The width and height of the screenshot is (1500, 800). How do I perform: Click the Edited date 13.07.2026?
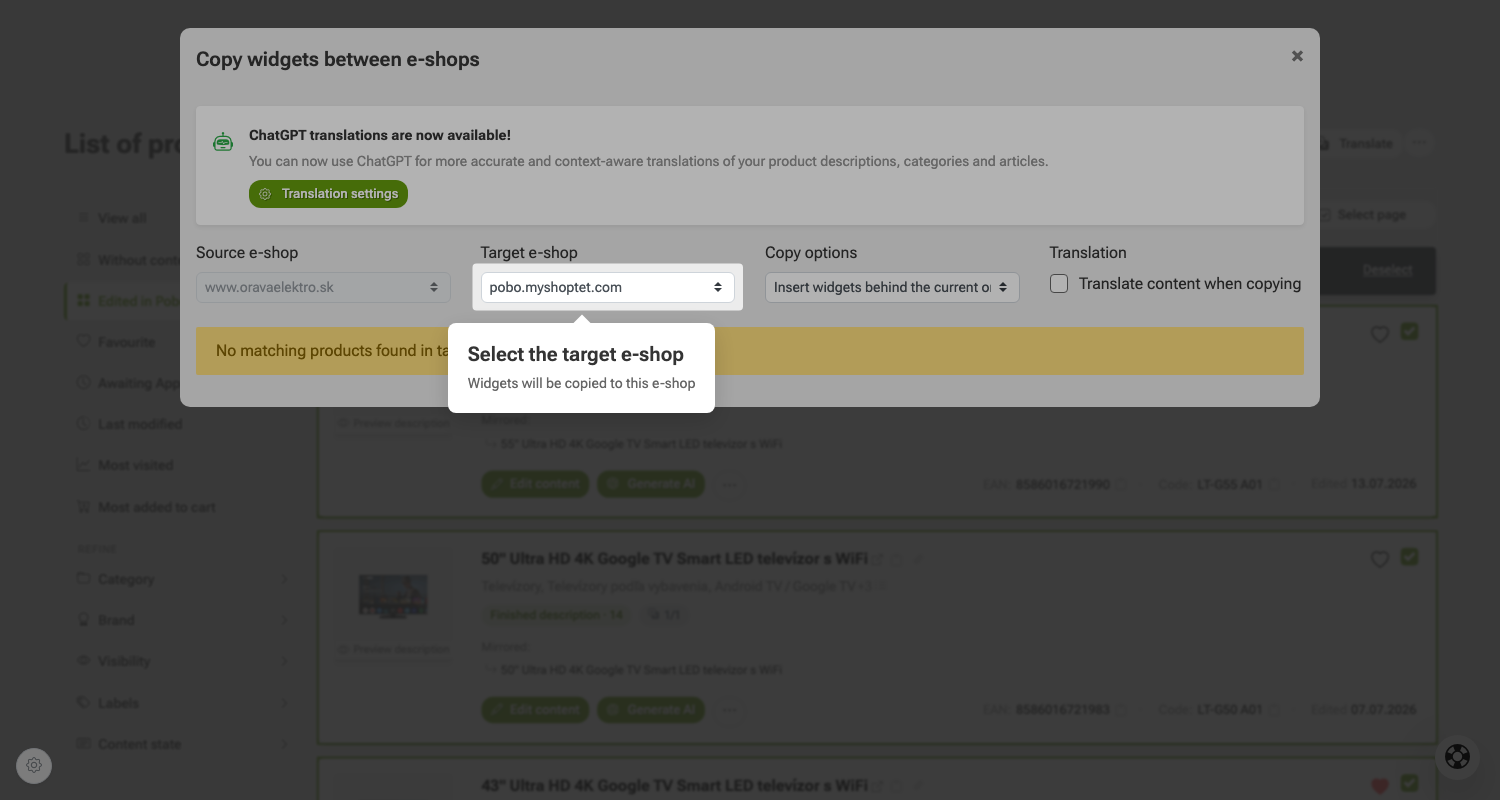1384,484
